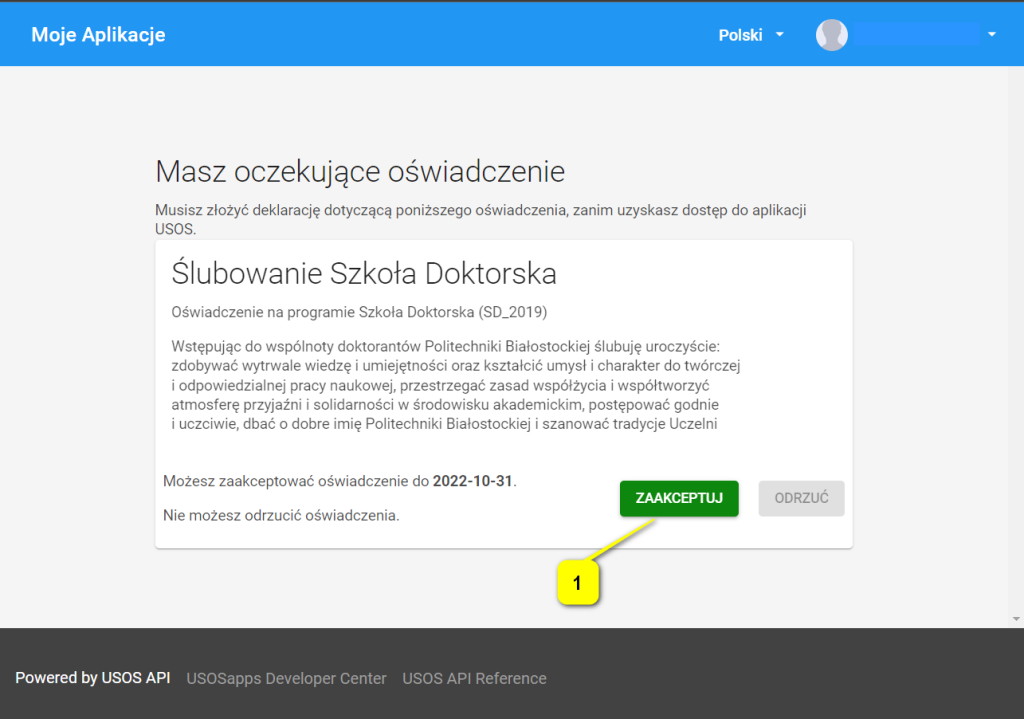The height and width of the screenshot is (719, 1024).
Task: Open the Polski language dropdown
Action: coord(751,35)
